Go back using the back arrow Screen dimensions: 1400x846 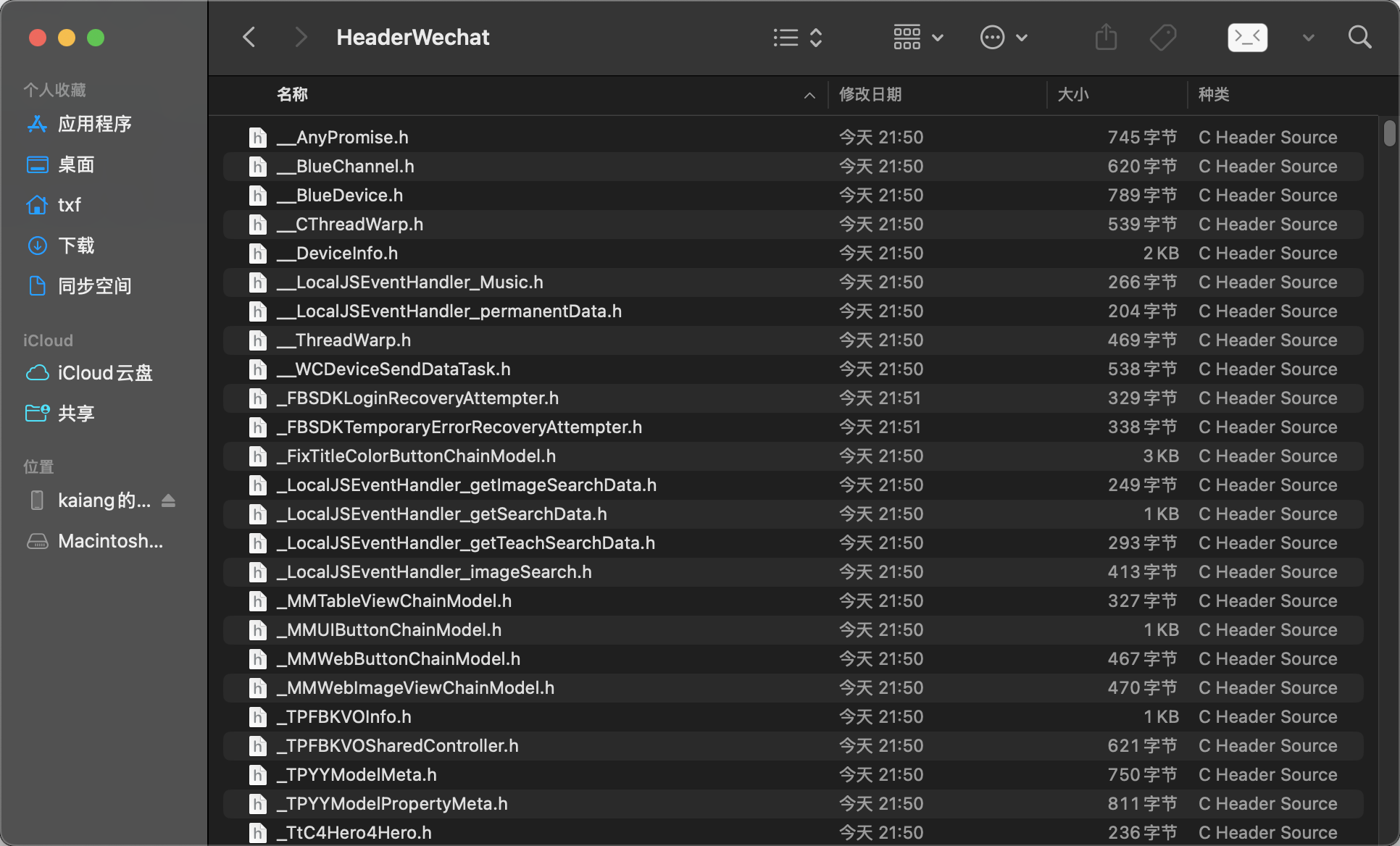coord(249,37)
